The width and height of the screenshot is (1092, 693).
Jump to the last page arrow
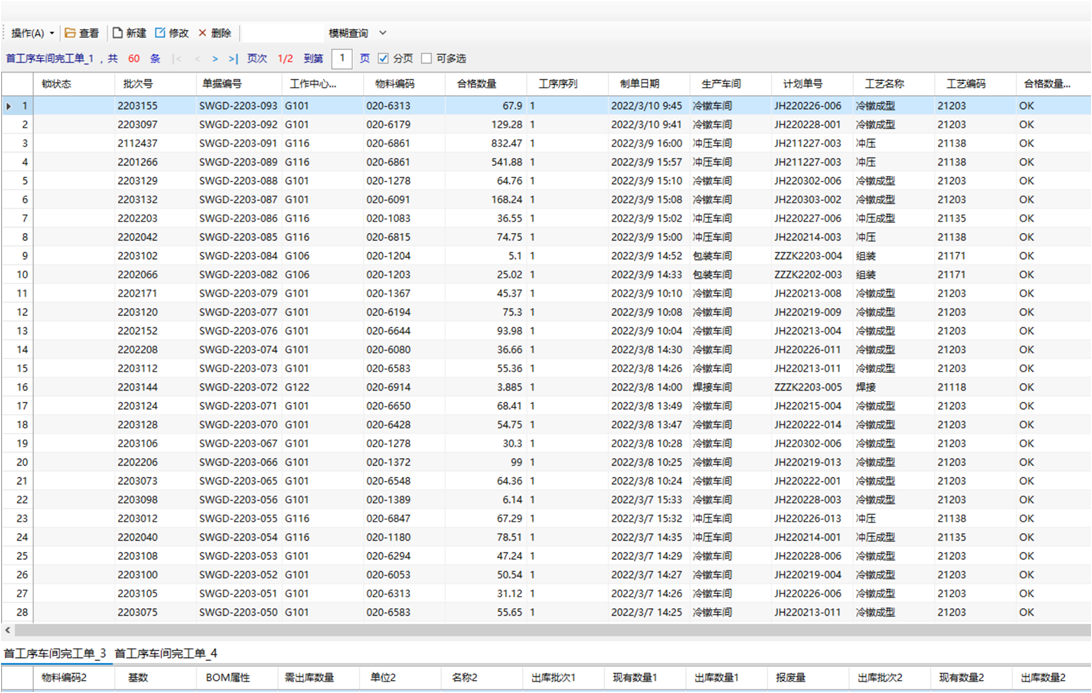coord(233,59)
